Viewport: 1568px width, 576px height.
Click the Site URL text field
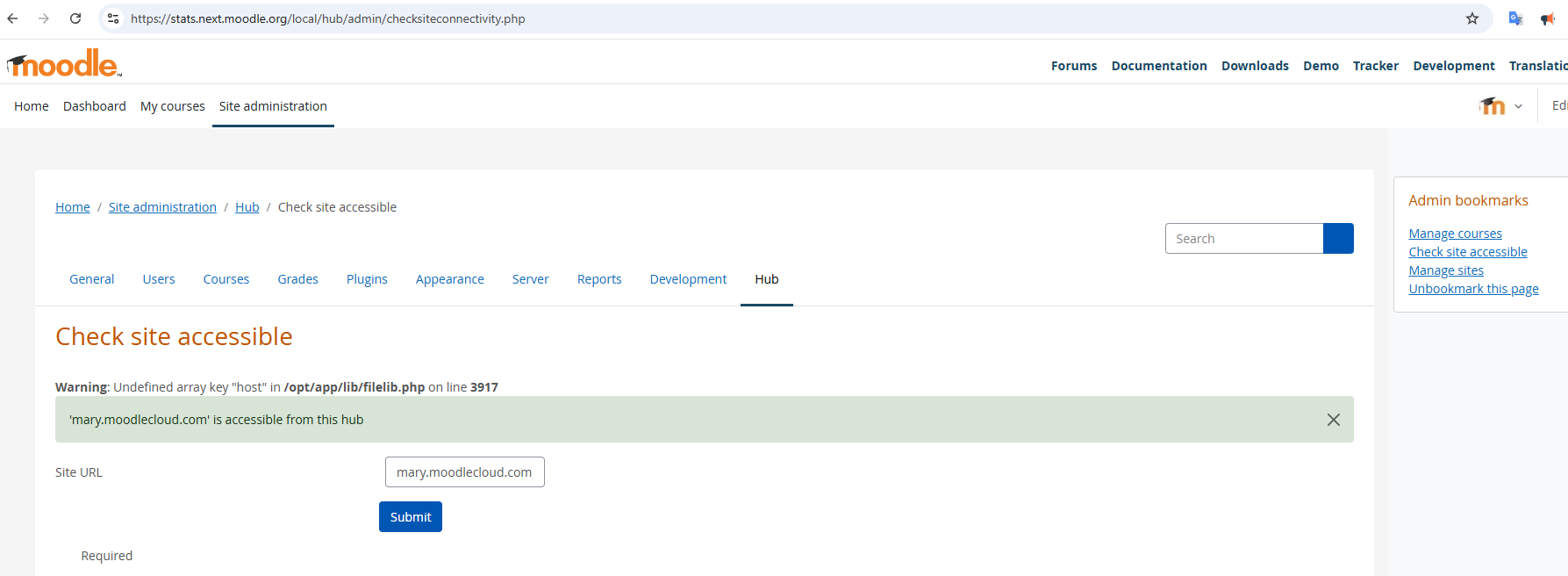pos(465,472)
